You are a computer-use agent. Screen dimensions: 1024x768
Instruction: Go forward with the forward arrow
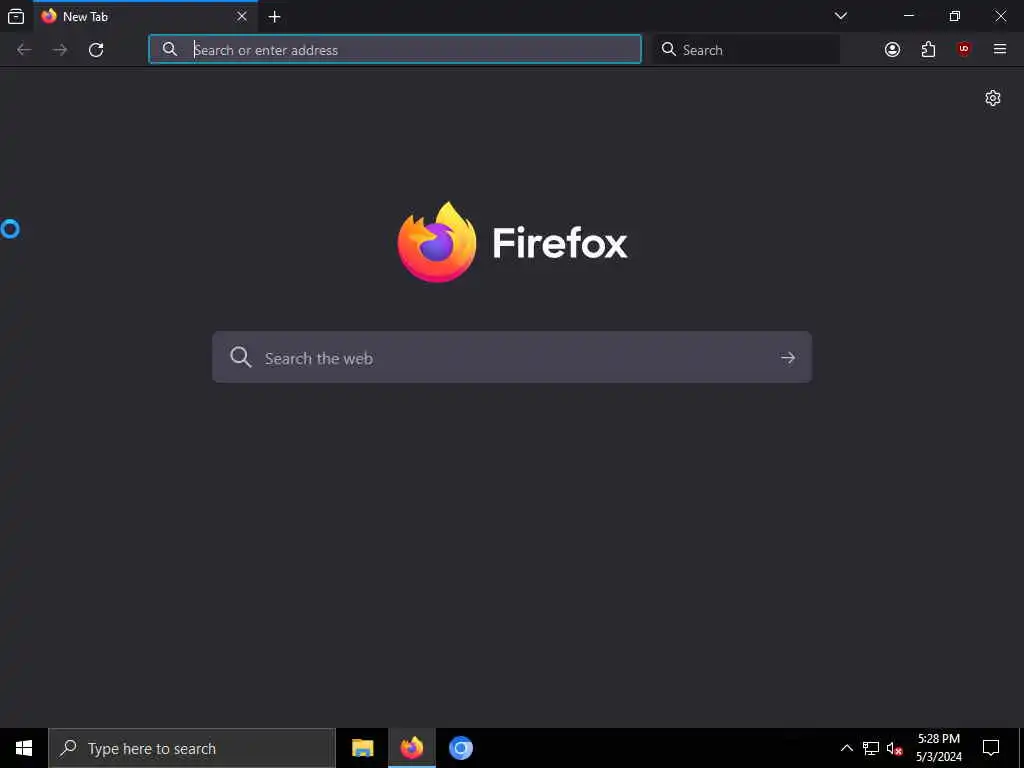60,50
